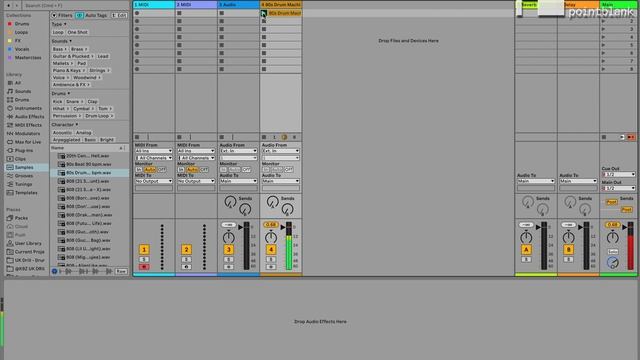Screen dimensions: 640x360
Task: Open the Sounds category in Library
Action: click(x=23, y=91)
